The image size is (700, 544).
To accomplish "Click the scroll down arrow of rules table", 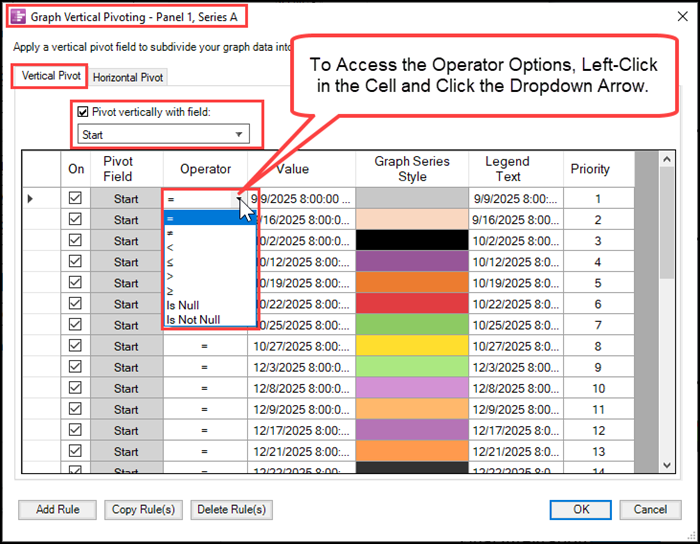I will pyautogui.click(x=667, y=465).
